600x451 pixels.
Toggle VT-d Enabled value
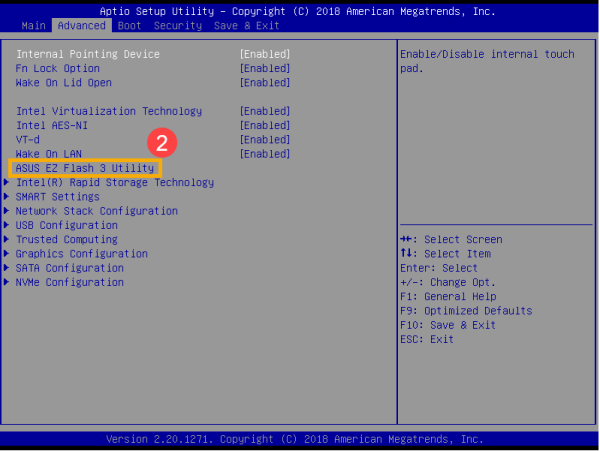pos(265,140)
